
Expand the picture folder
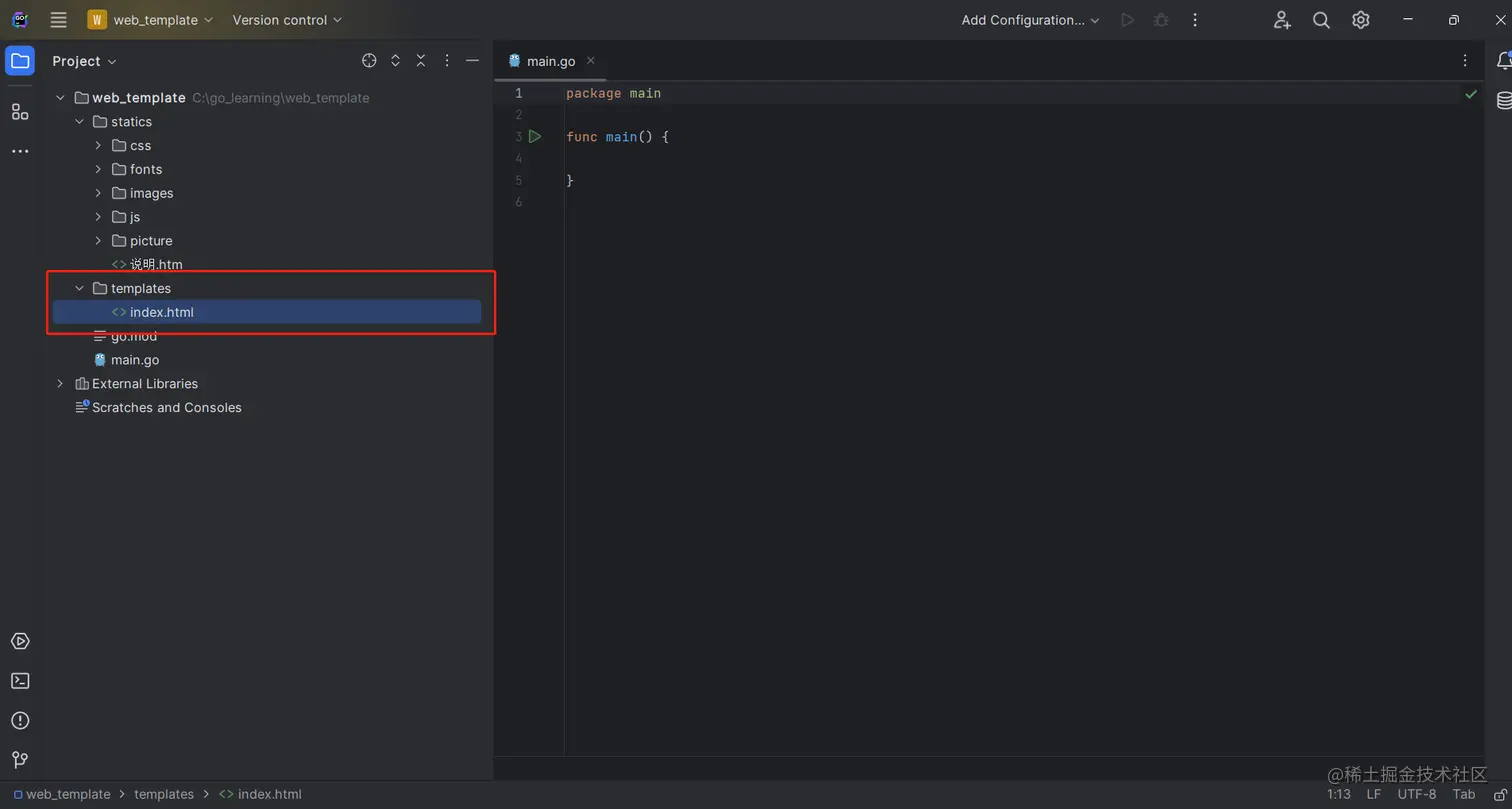[x=98, y=241]
